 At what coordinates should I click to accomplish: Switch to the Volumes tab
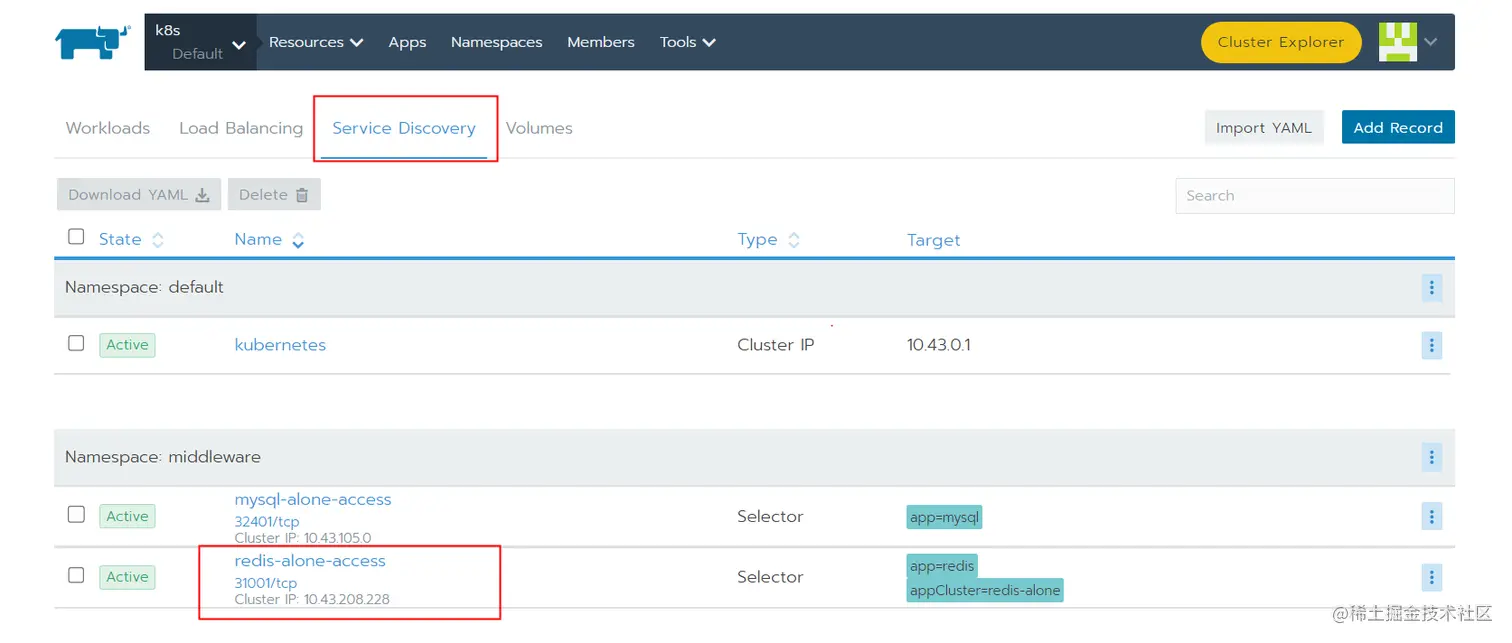tap(539, 128)
